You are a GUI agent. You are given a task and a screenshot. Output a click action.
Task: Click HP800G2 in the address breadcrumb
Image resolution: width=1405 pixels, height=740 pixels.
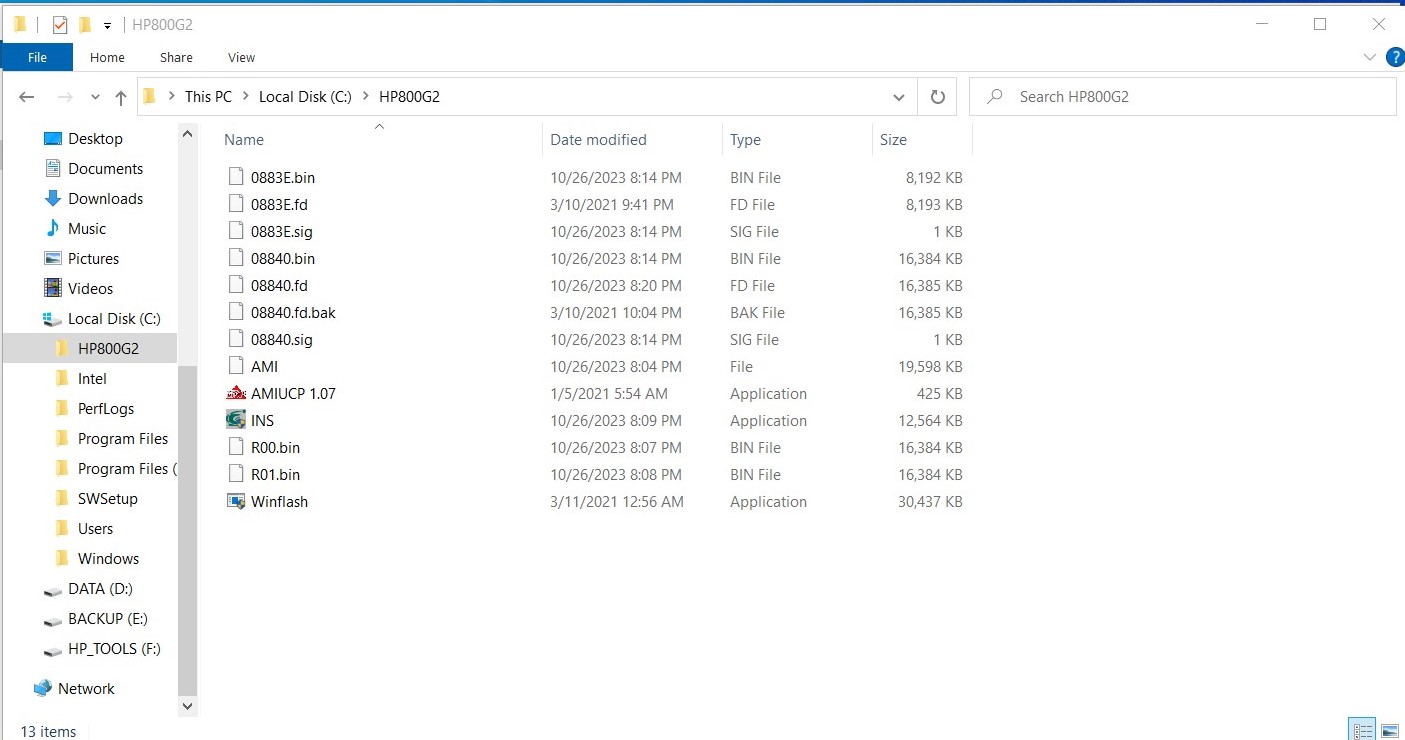pyautogui.click(x=410, y=97)
